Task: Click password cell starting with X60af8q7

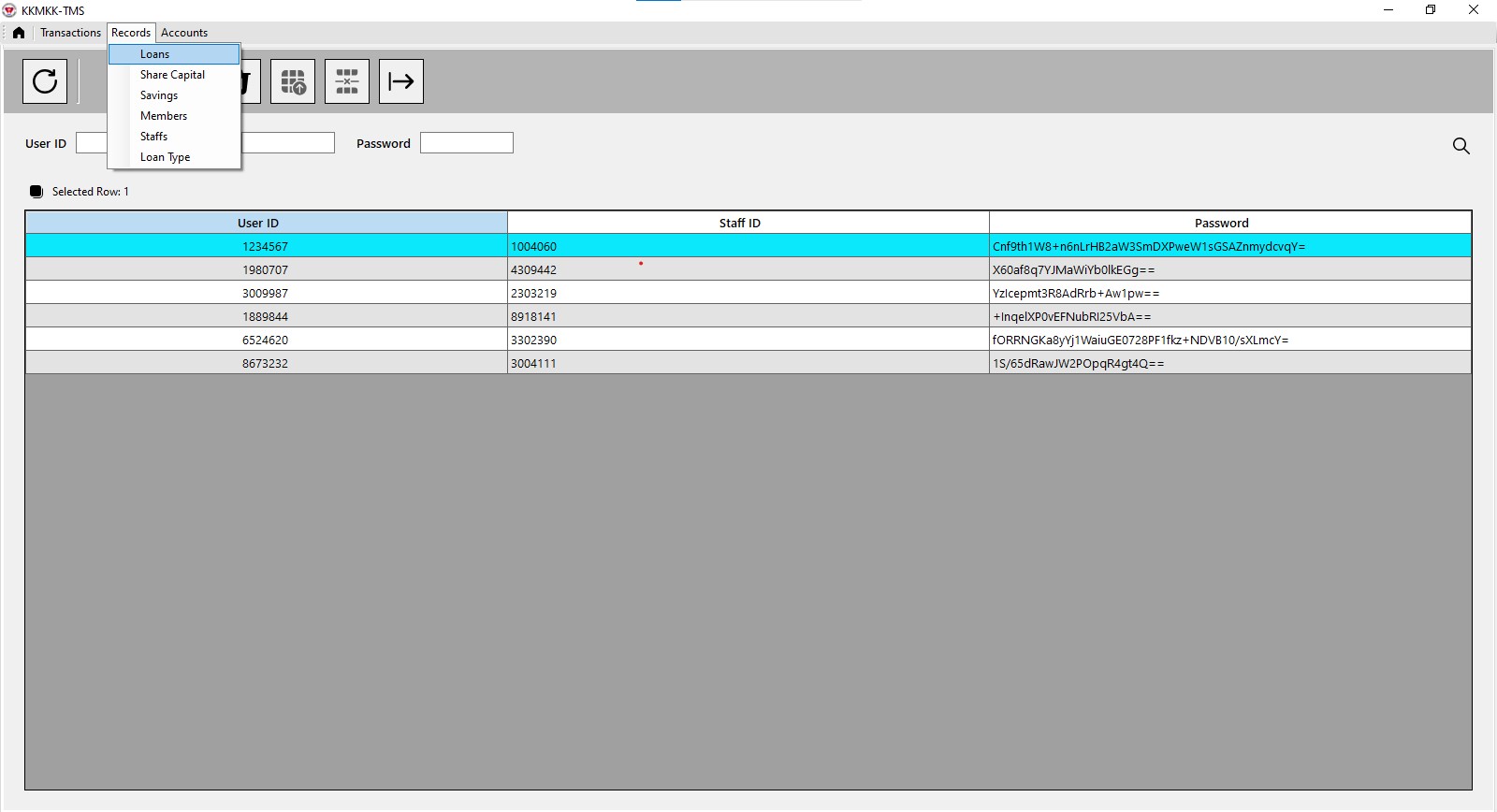Action: (1230, 269)
